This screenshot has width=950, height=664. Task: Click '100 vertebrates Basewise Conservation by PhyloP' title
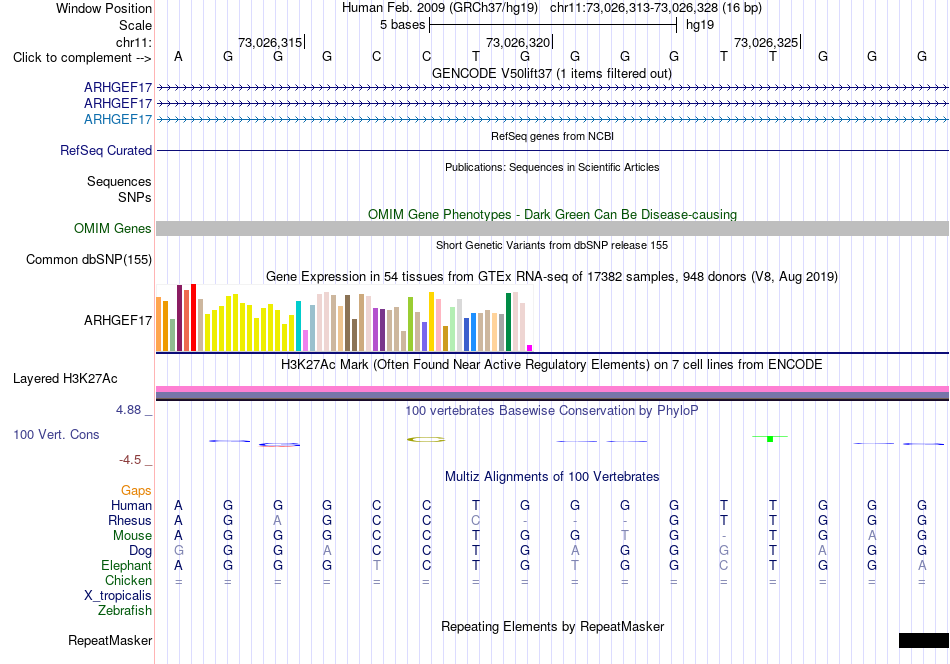(552, 411)
